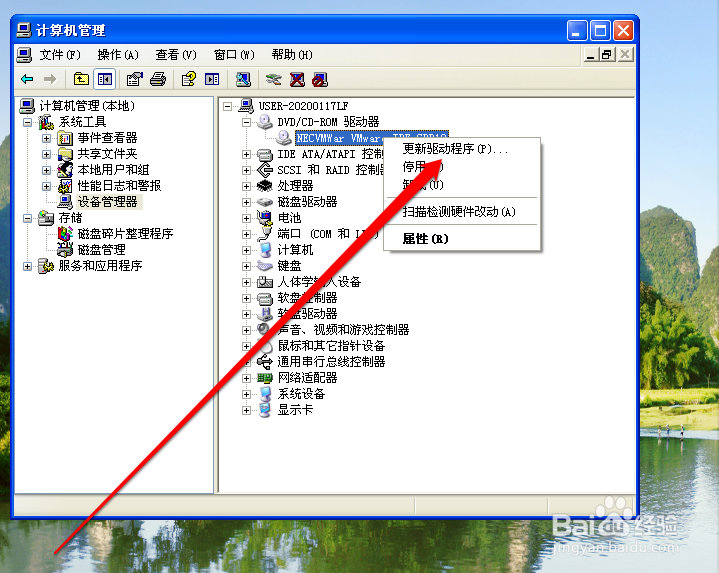Click the update driver toolbar icon

(x=274, y=79)
